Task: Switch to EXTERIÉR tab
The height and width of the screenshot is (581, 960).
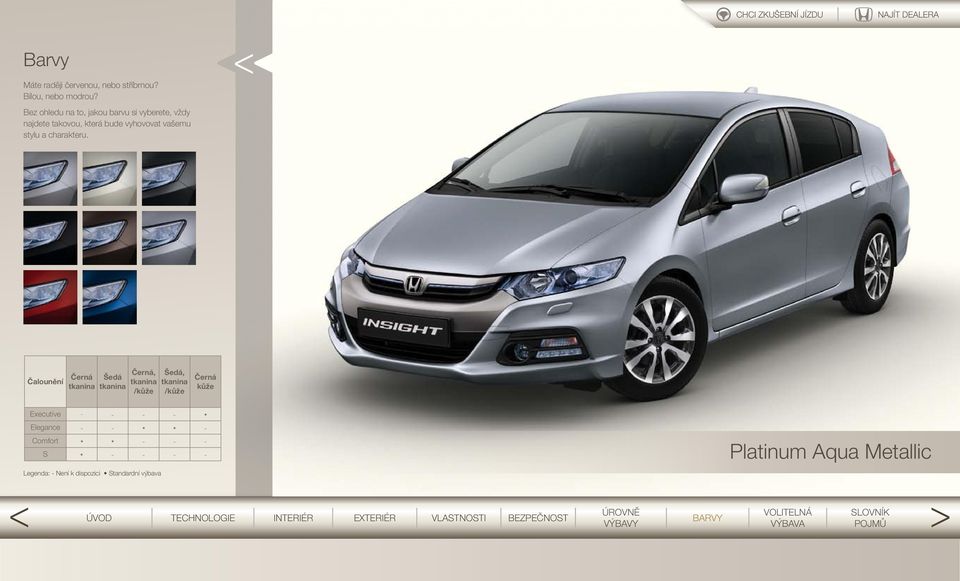Action: (375, 518)
